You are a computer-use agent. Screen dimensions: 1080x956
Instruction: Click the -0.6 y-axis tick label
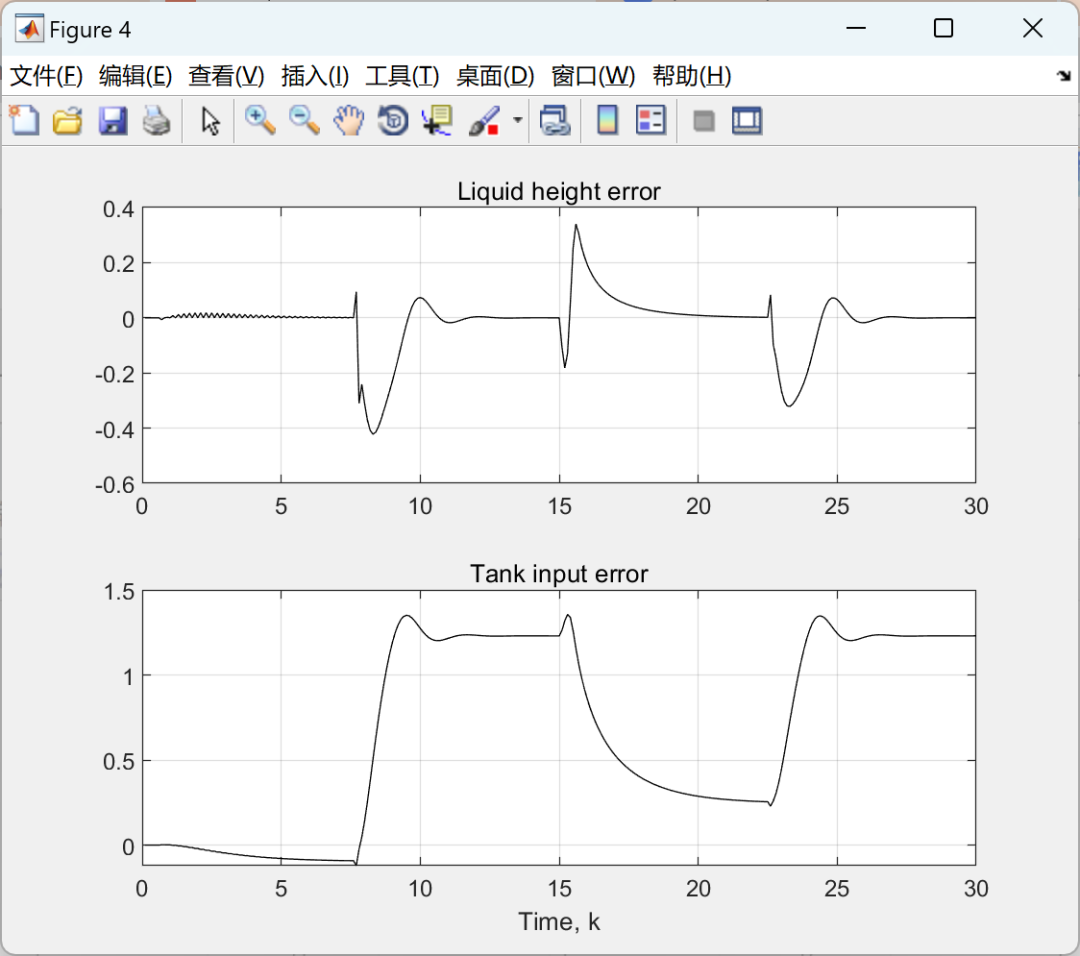coord(114,485)
